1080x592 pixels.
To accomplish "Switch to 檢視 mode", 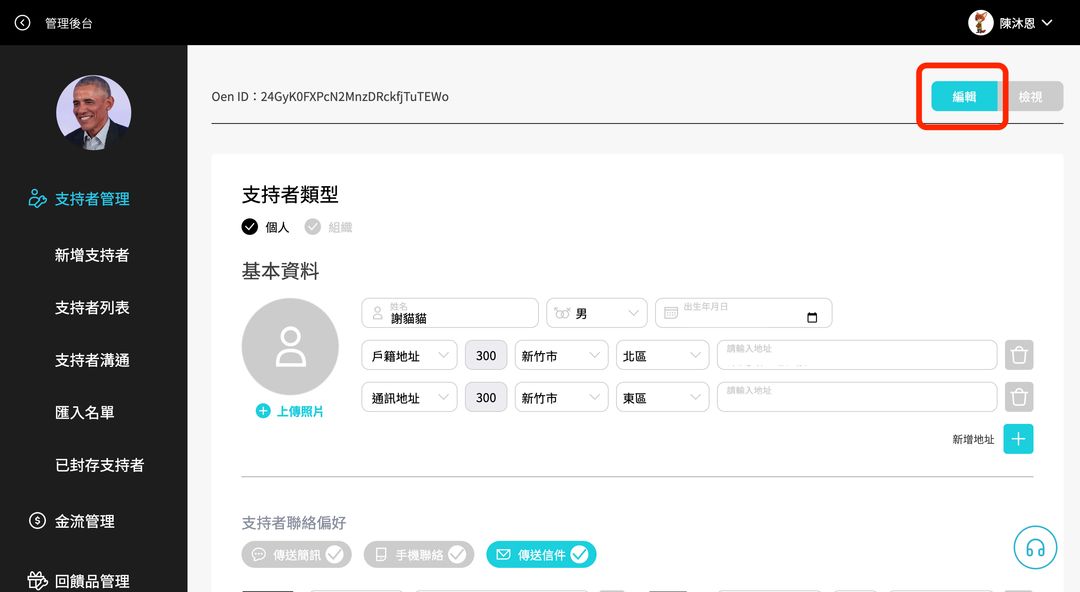I will tap(1030, 96).
